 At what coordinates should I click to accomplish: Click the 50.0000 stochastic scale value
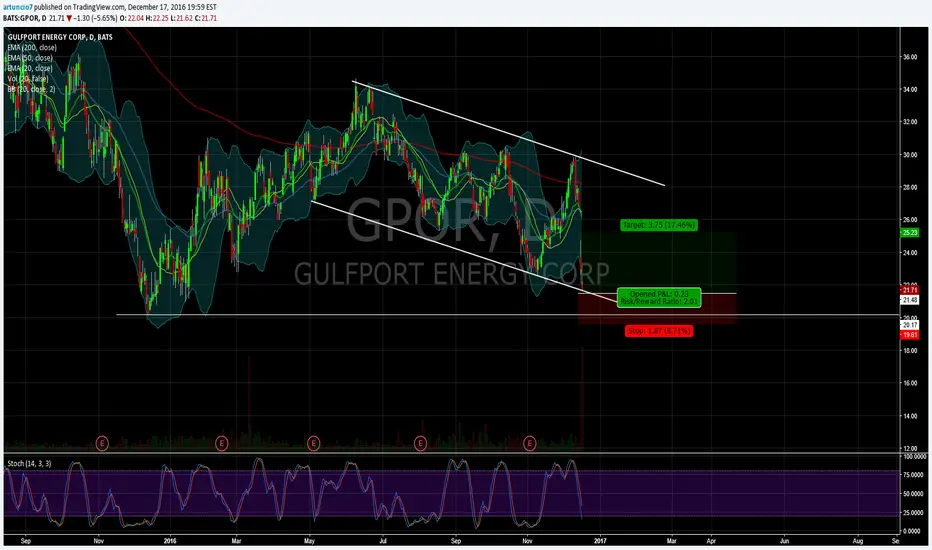tap(915, 494)
